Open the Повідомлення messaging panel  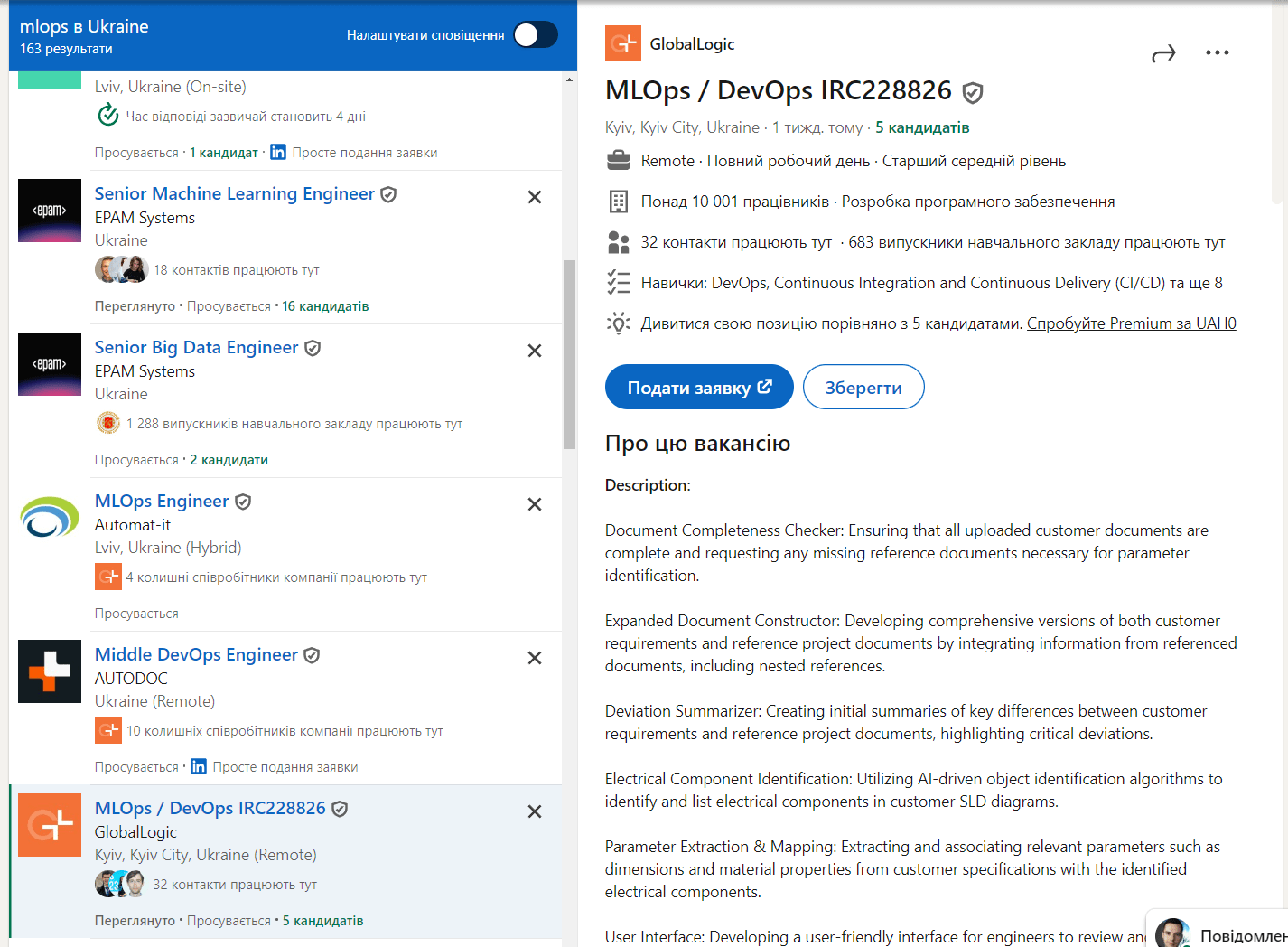1217,931
